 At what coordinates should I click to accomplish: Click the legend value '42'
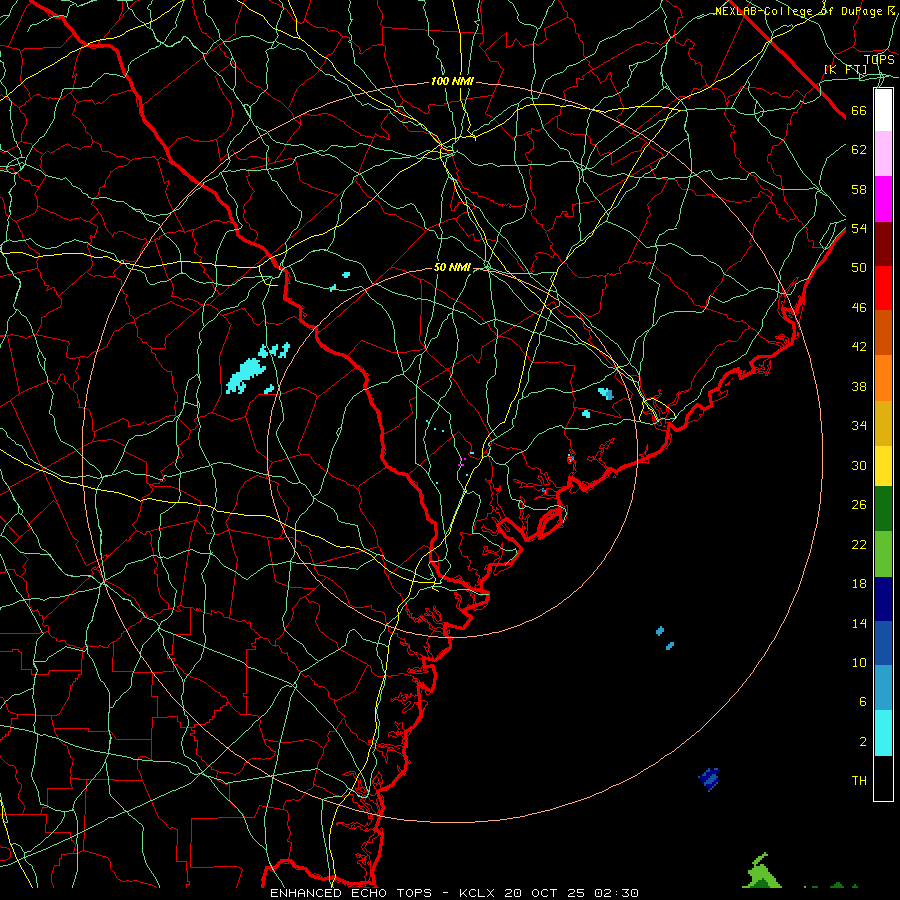tap(859, 347)
